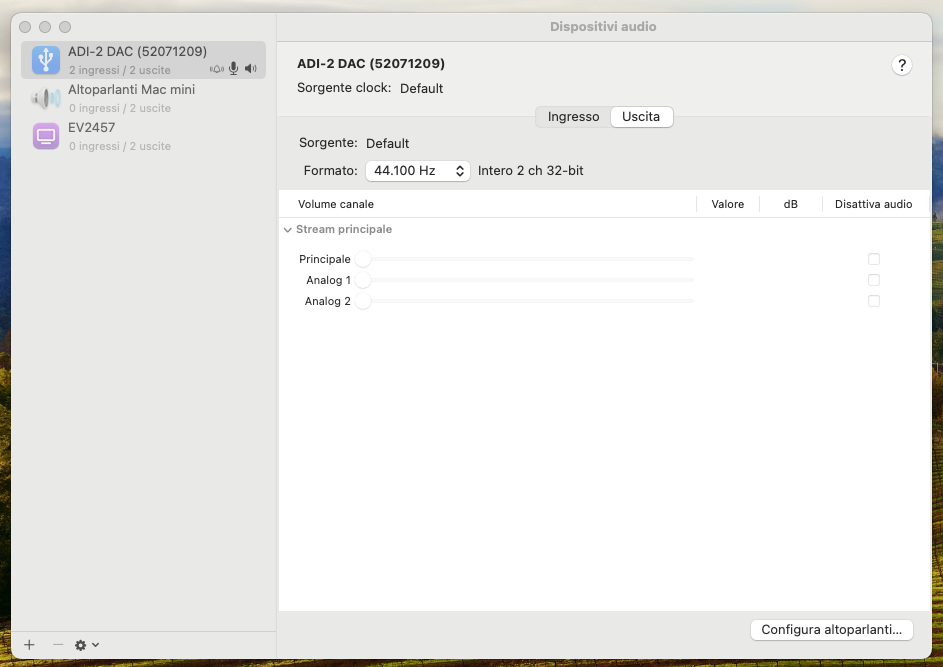Mute the Analog 1 channel checkbox
Screen dimensions: 943x667
point(874,280)
